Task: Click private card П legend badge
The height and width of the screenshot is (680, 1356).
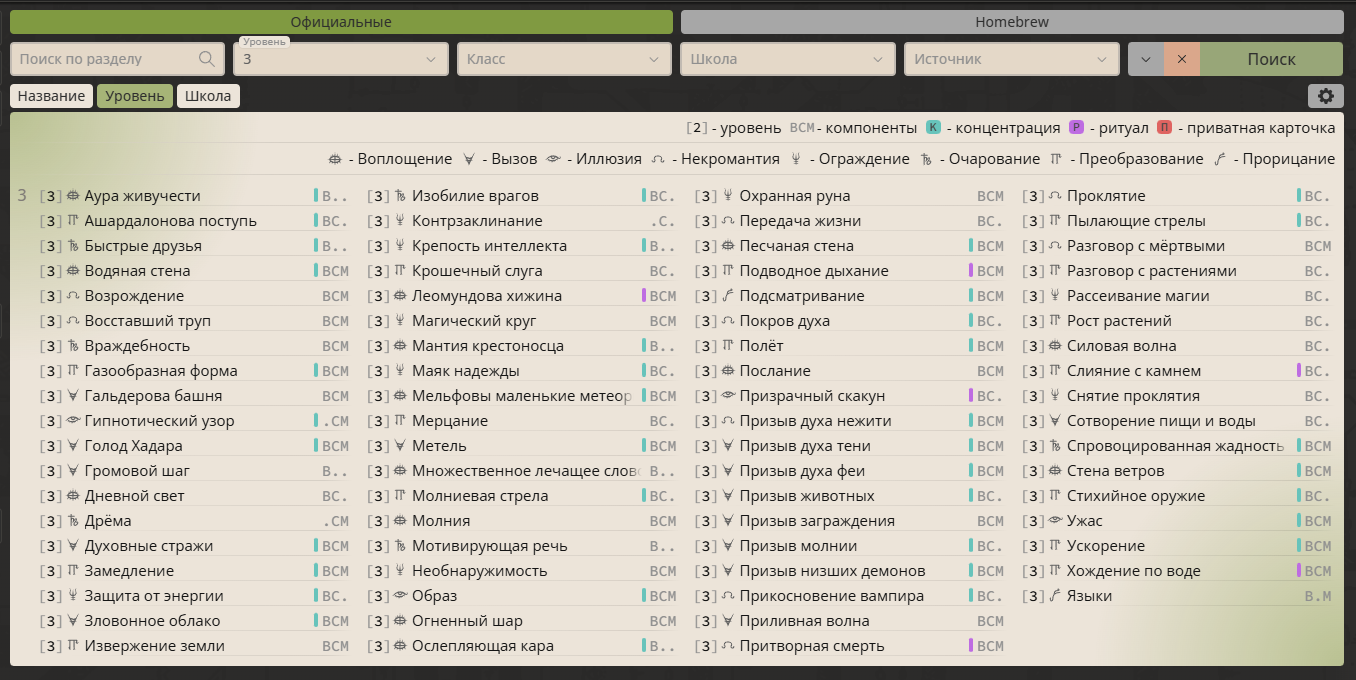Action: coord(1165,128)
